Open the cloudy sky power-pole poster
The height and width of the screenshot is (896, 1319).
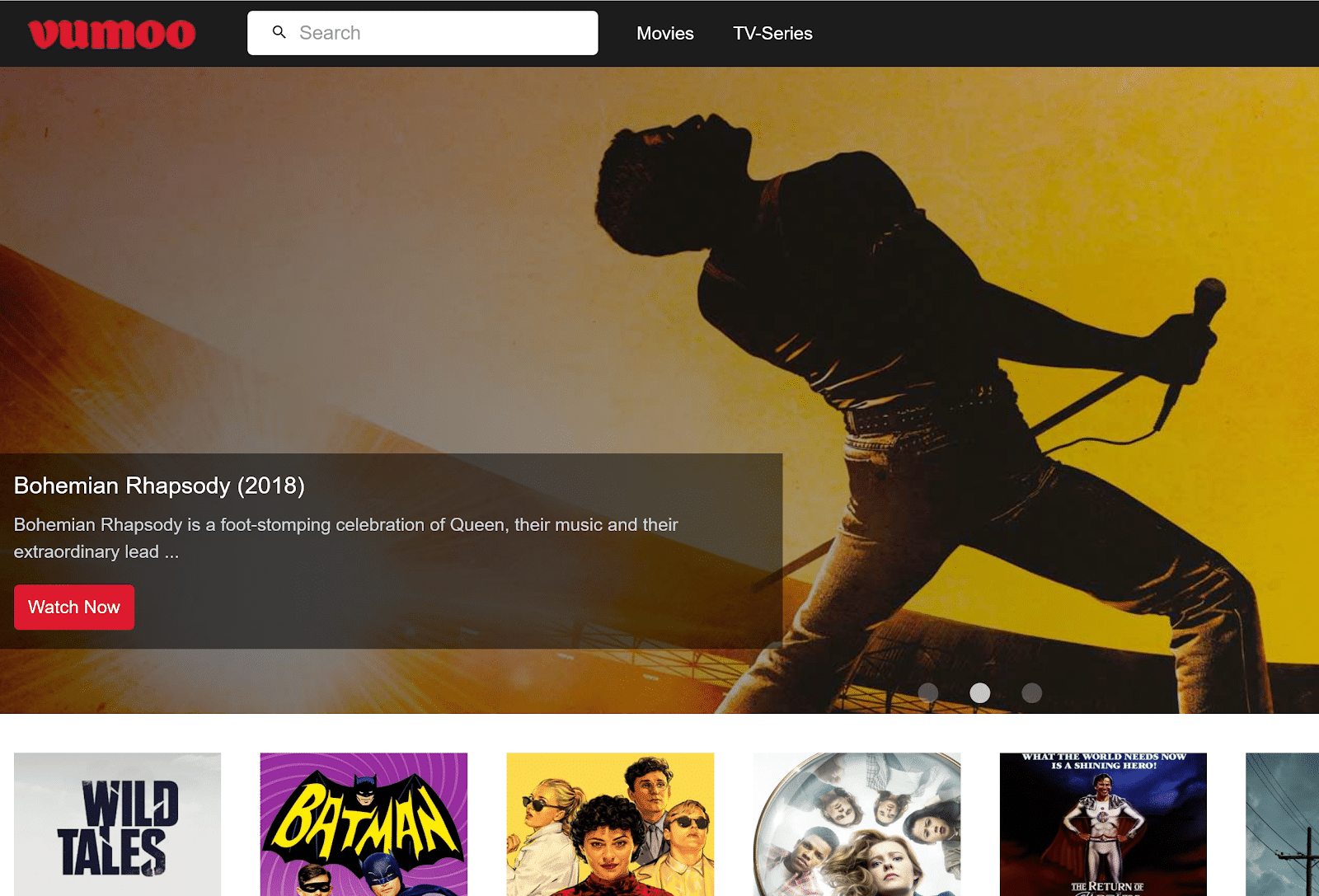point(1283,824)
